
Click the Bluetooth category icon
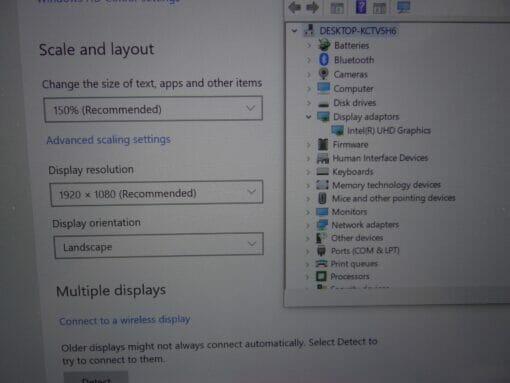324,60
